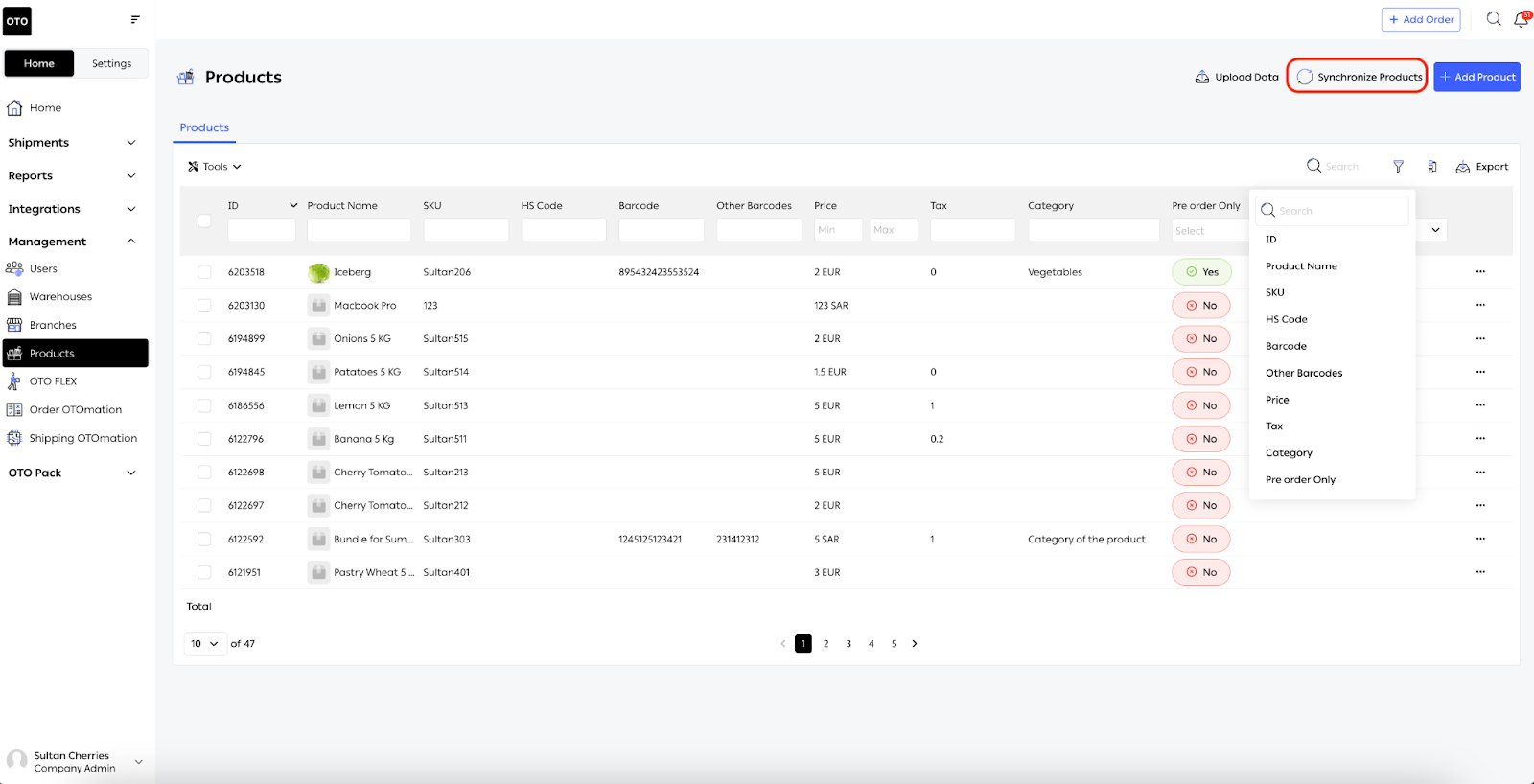Click the column list Search field
1534x784 pixels.
pyautogui.click(x=1333, y=211)
